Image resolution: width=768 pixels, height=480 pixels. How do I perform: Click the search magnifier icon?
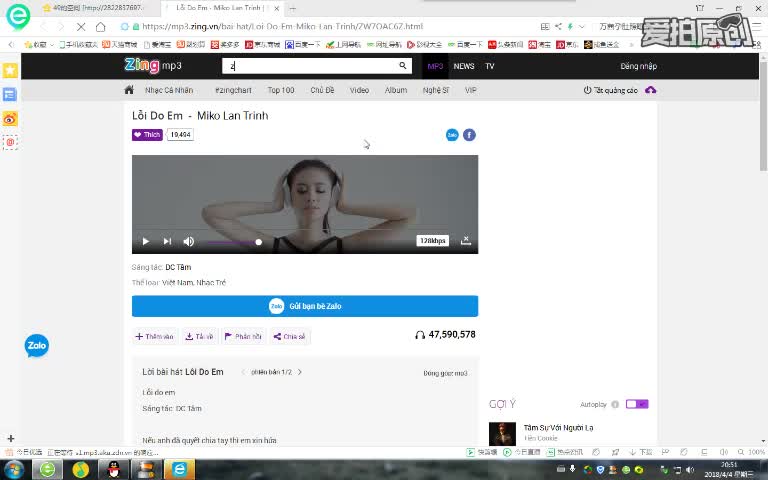[x=403, y=66]
